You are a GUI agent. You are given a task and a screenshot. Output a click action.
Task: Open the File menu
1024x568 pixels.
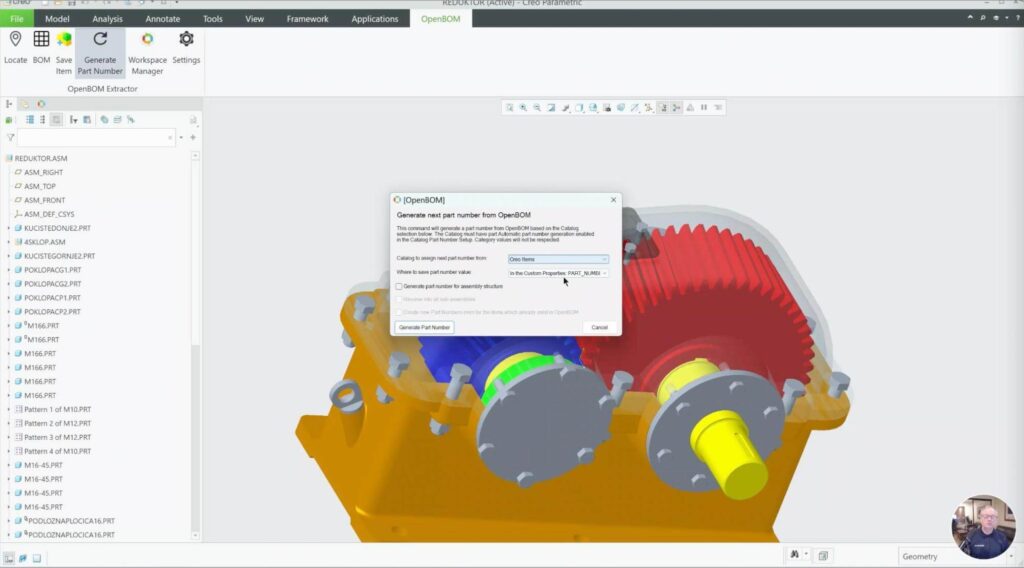click(17, 18)
